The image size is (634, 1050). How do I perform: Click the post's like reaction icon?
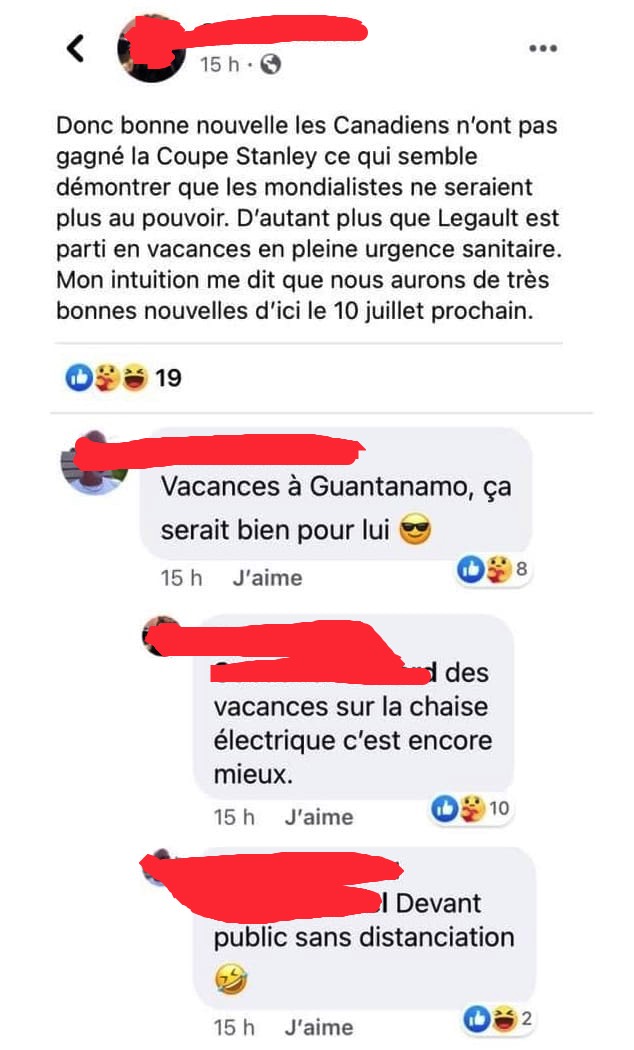click(x=78, y=378)
